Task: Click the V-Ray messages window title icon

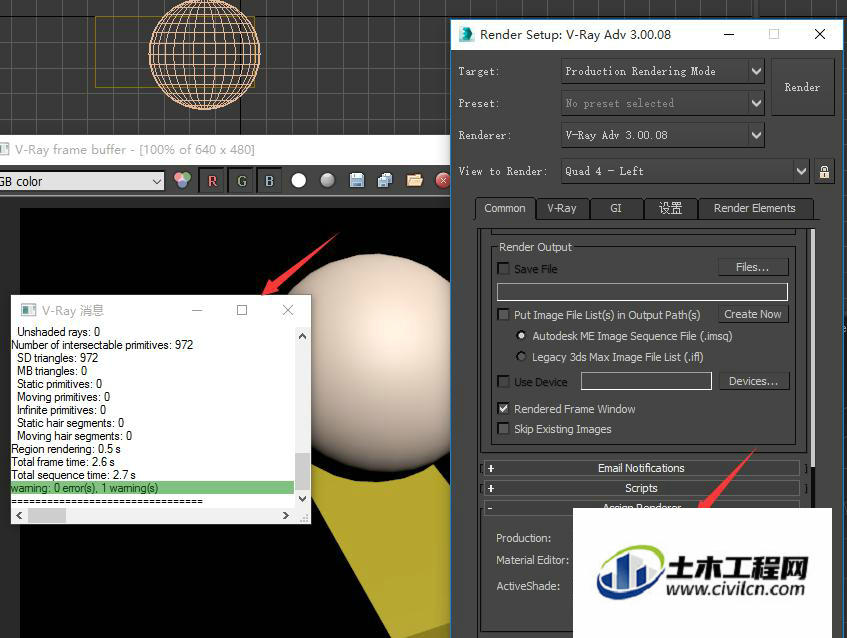Action: (x=28, y=310)
